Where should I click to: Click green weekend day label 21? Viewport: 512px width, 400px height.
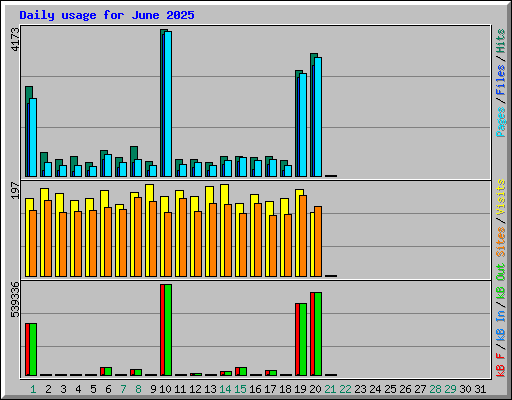pos(330,389)
